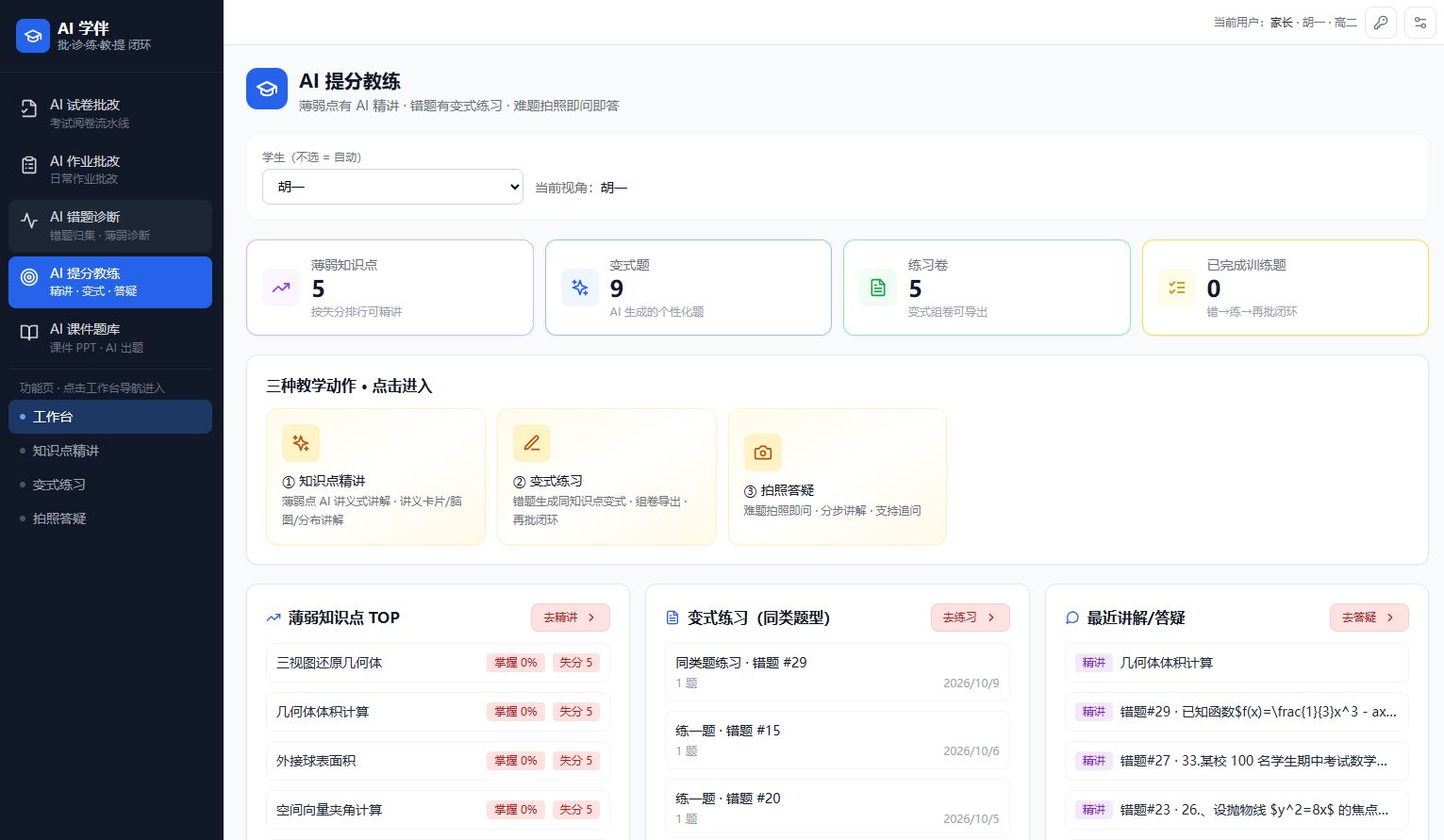The image size is (1444, 840).
Task: Select AI 错题诊断 in the sidebar
Action: point(110,225)
